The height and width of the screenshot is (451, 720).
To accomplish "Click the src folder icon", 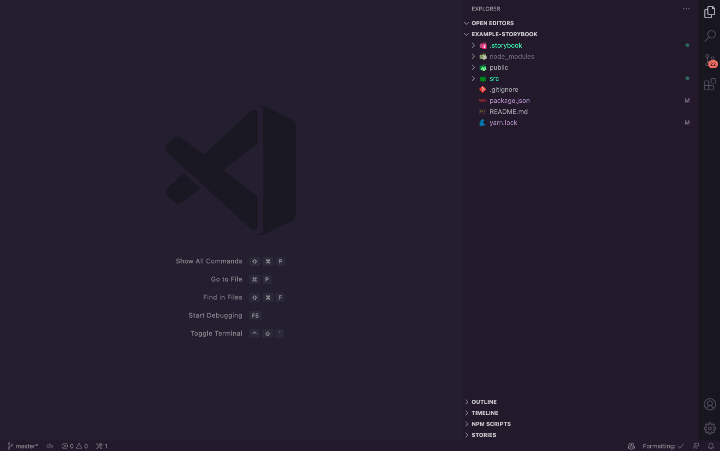I will (483, 79).
